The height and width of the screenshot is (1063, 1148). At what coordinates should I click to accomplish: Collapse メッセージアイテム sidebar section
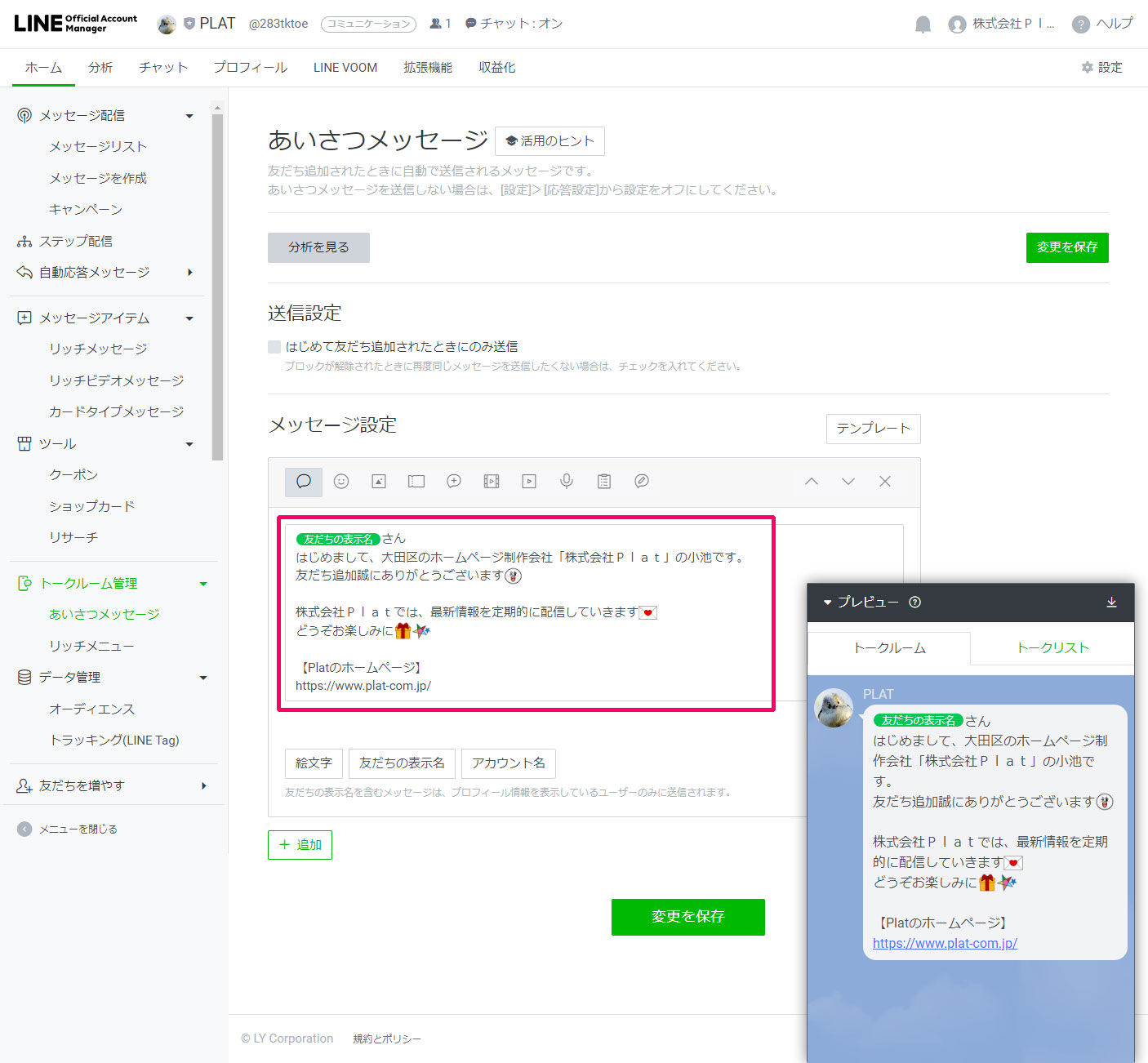point(189,318)
